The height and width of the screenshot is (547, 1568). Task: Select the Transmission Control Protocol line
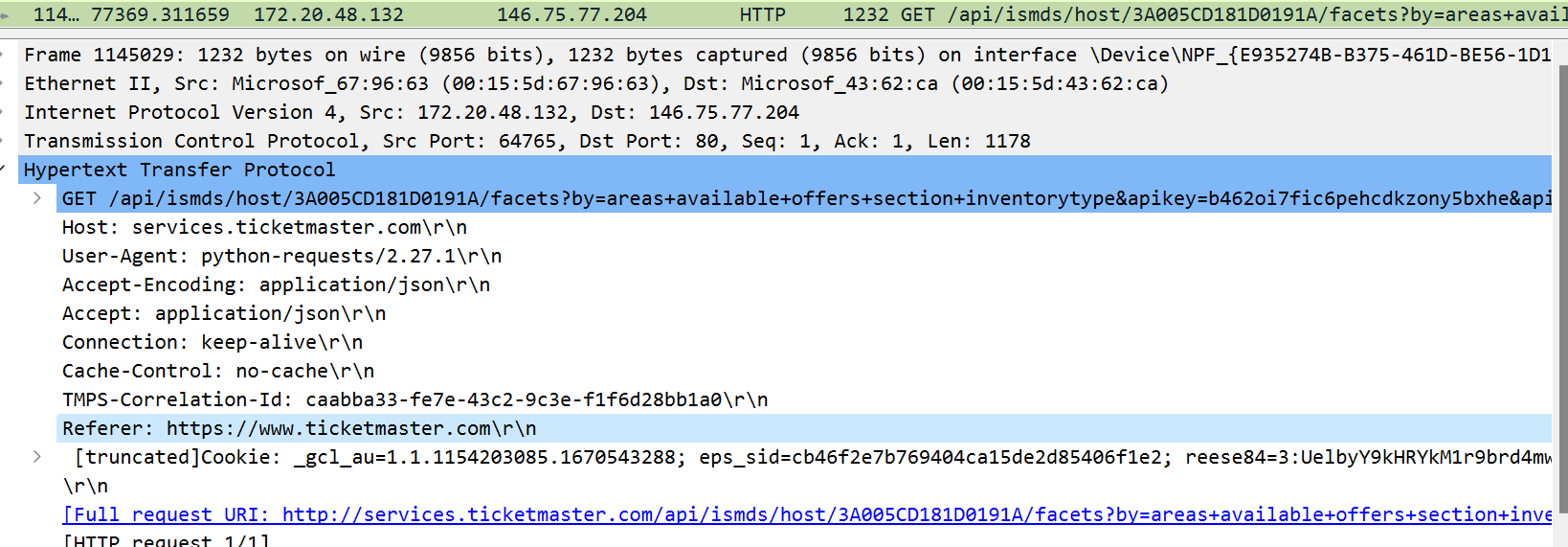[x=527, y=141]
